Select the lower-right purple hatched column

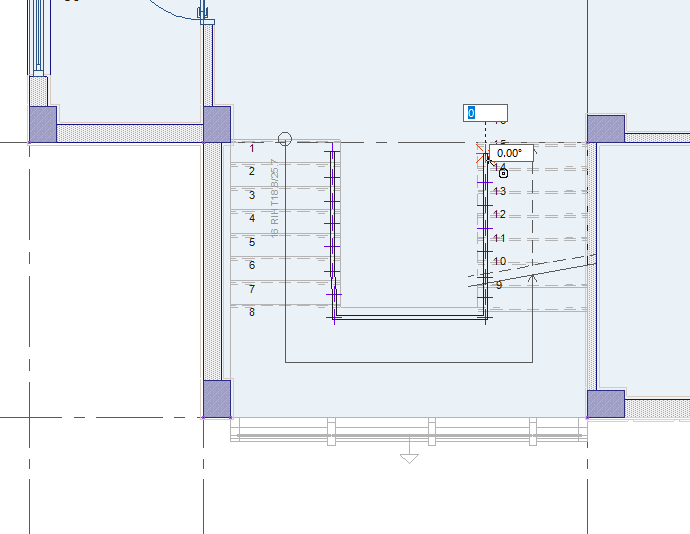click(x=605, y=404)
